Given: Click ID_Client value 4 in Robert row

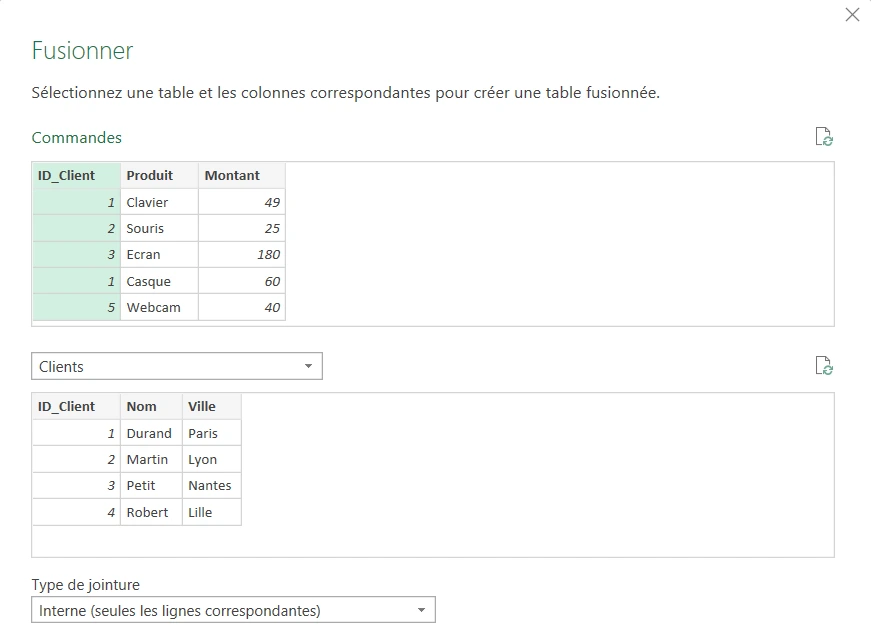Looking at the screenshot, I should [77, 512].
